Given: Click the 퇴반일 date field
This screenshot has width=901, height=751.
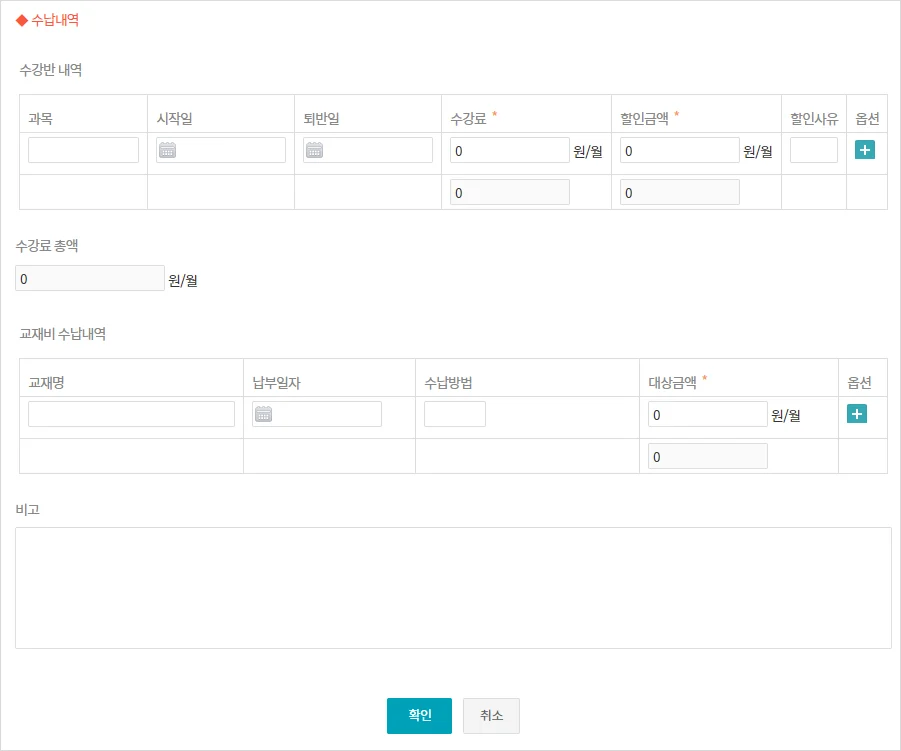Looking at the screenshot, I should tap(378, 151).
